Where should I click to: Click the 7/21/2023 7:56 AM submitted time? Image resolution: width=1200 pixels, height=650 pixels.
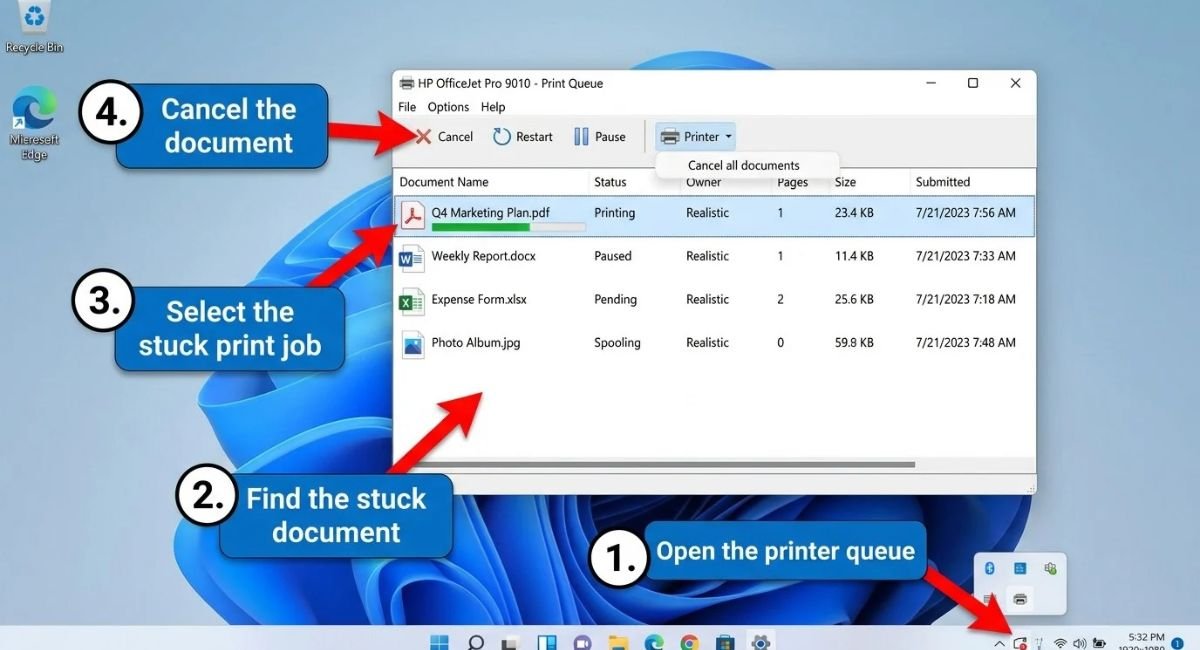(965, 213)
